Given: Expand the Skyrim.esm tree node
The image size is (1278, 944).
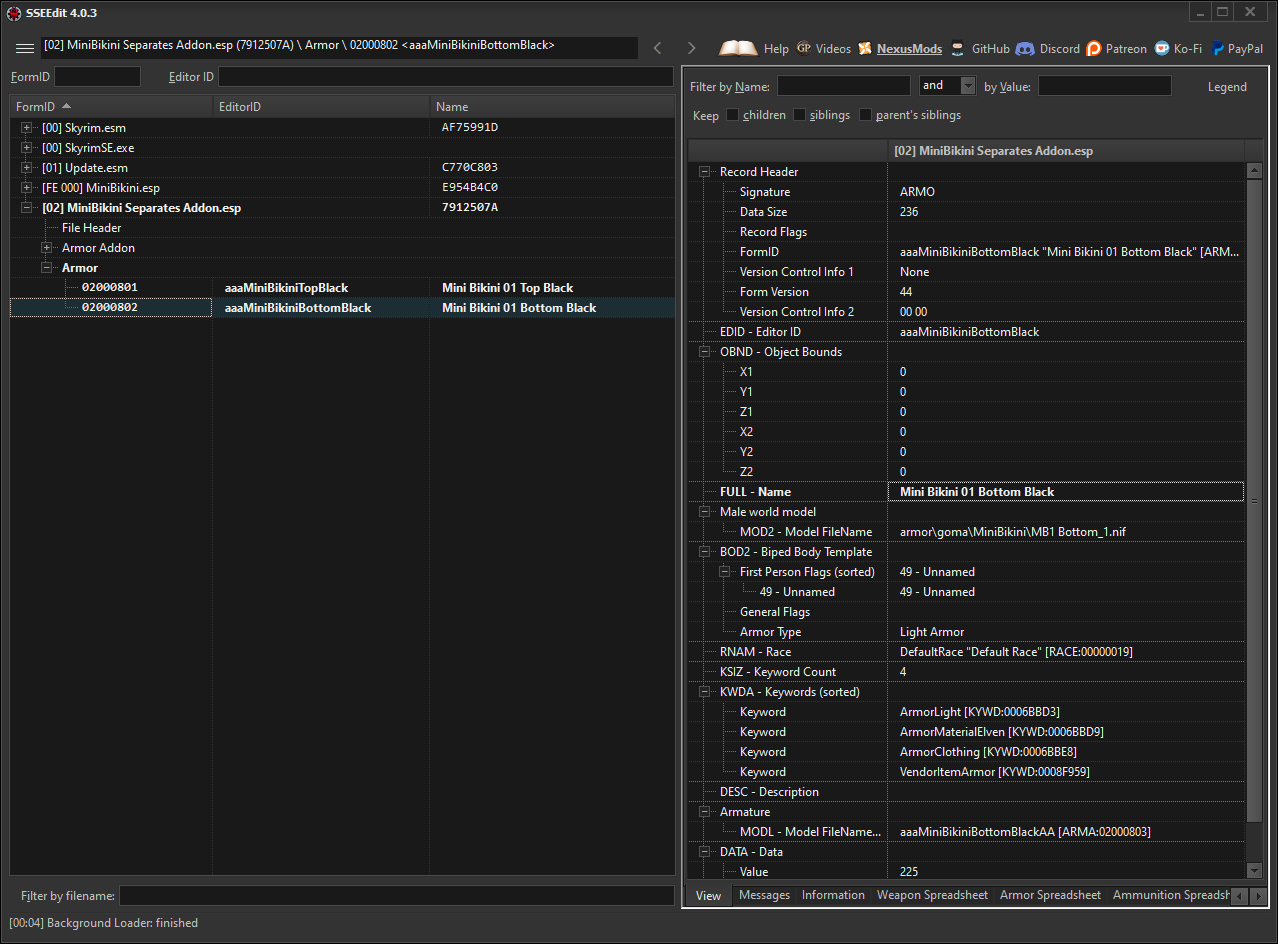Looking at the screenshot, I should click(27, 128).
